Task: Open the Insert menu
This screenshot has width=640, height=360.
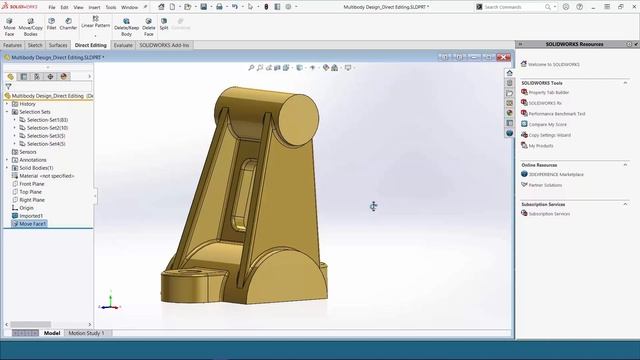Action: [94, 7]
